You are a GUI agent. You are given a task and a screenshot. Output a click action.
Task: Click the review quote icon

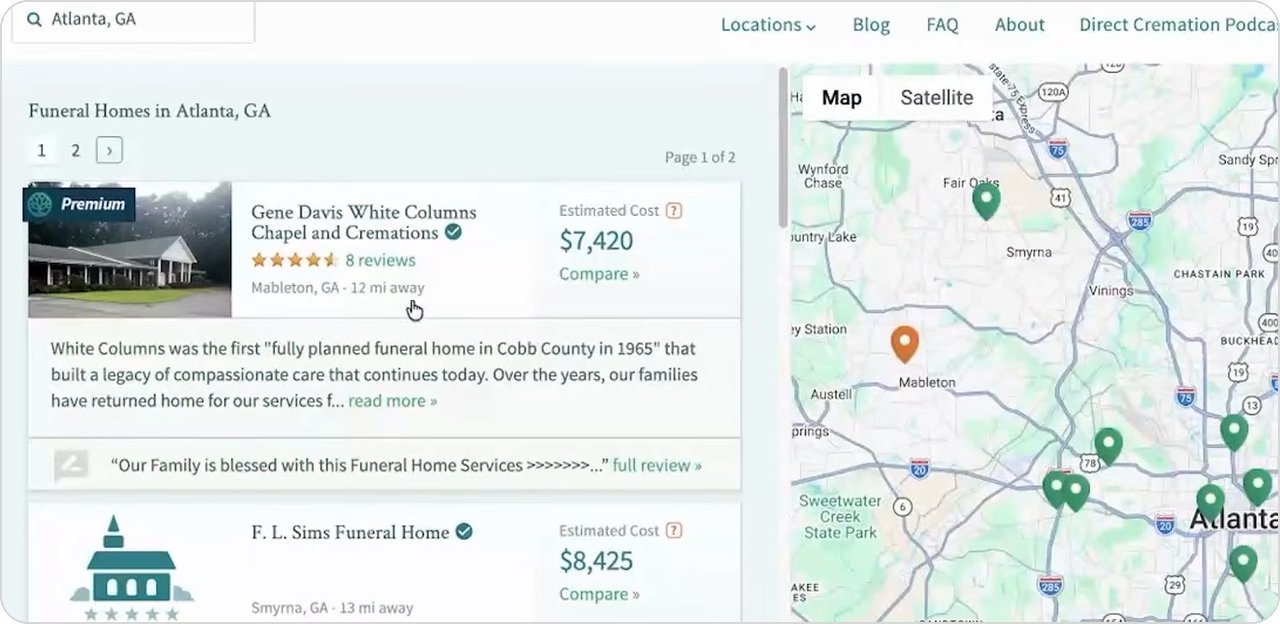pos(71,465)
